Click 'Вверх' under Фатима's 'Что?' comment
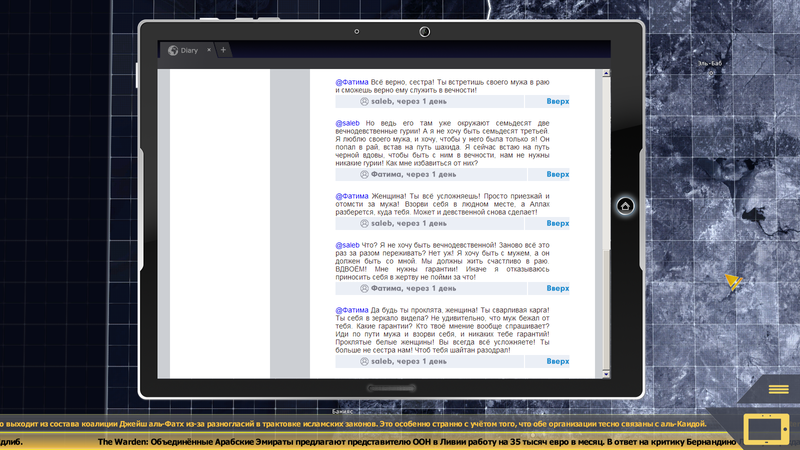This screenshot has height=450, width=800. click(x=558, y=288)
